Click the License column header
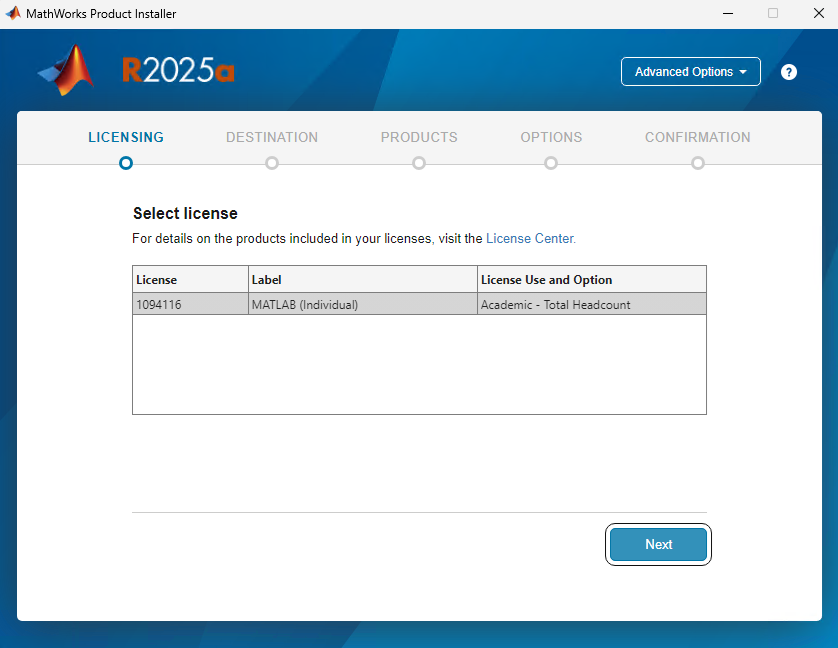 [190, 279]
